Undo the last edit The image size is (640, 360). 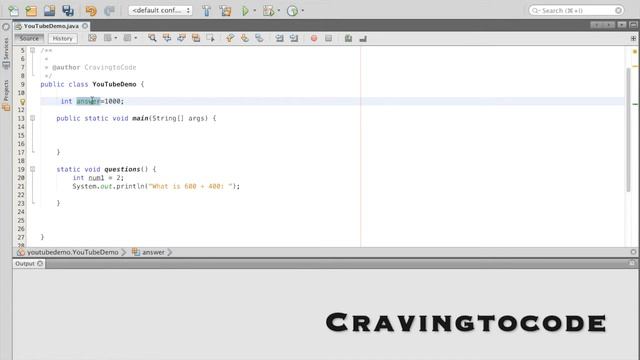tap(91, 11)
